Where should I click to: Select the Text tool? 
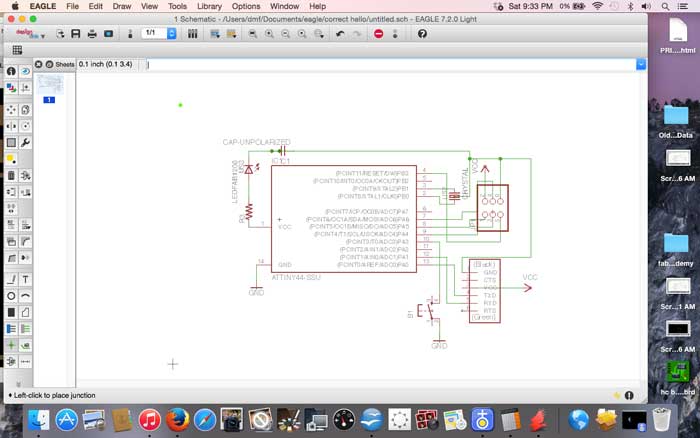coord(25,279)
